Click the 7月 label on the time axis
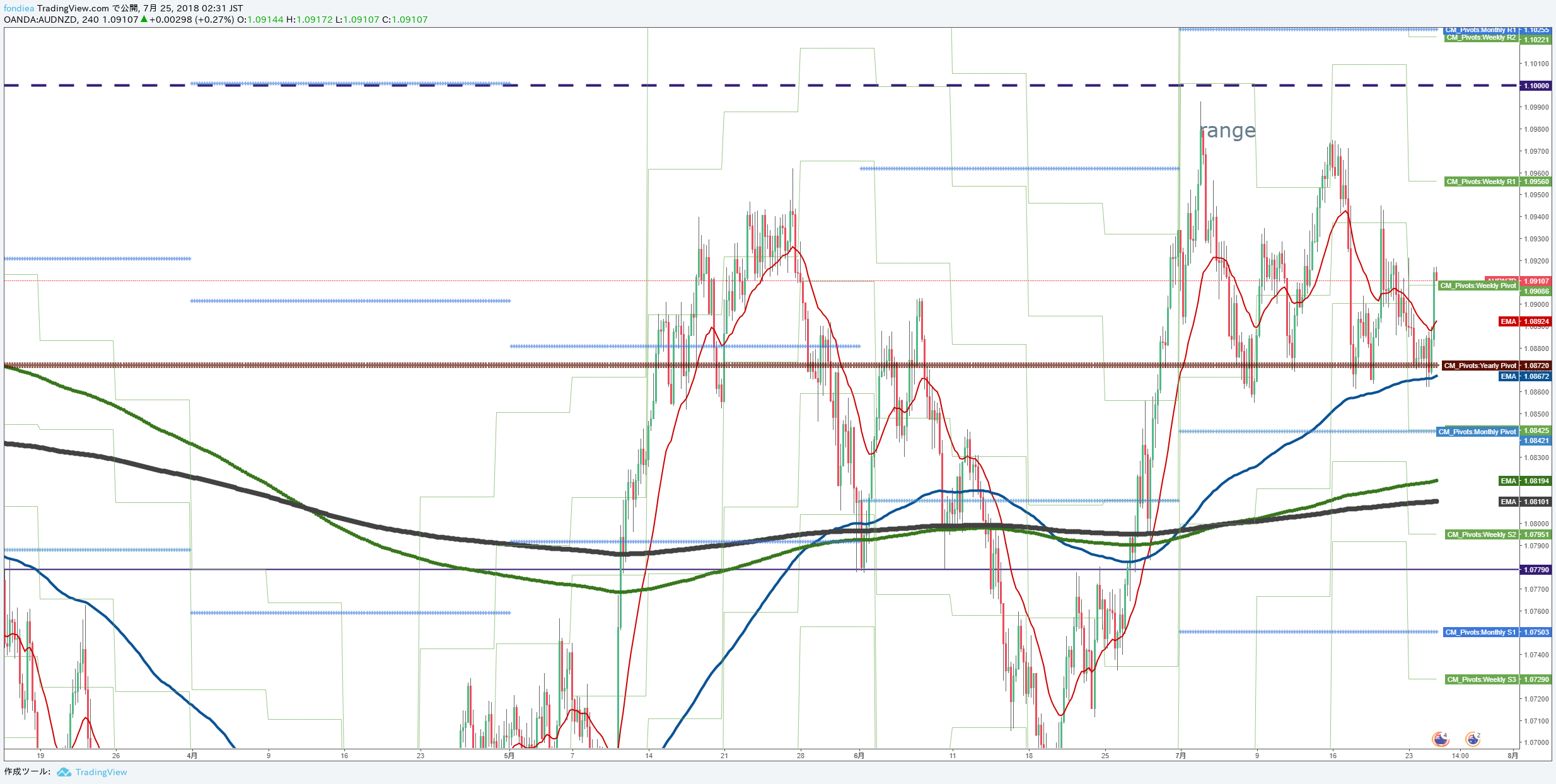Viewport: 1556px width, 784px height. pos(1180,756)
